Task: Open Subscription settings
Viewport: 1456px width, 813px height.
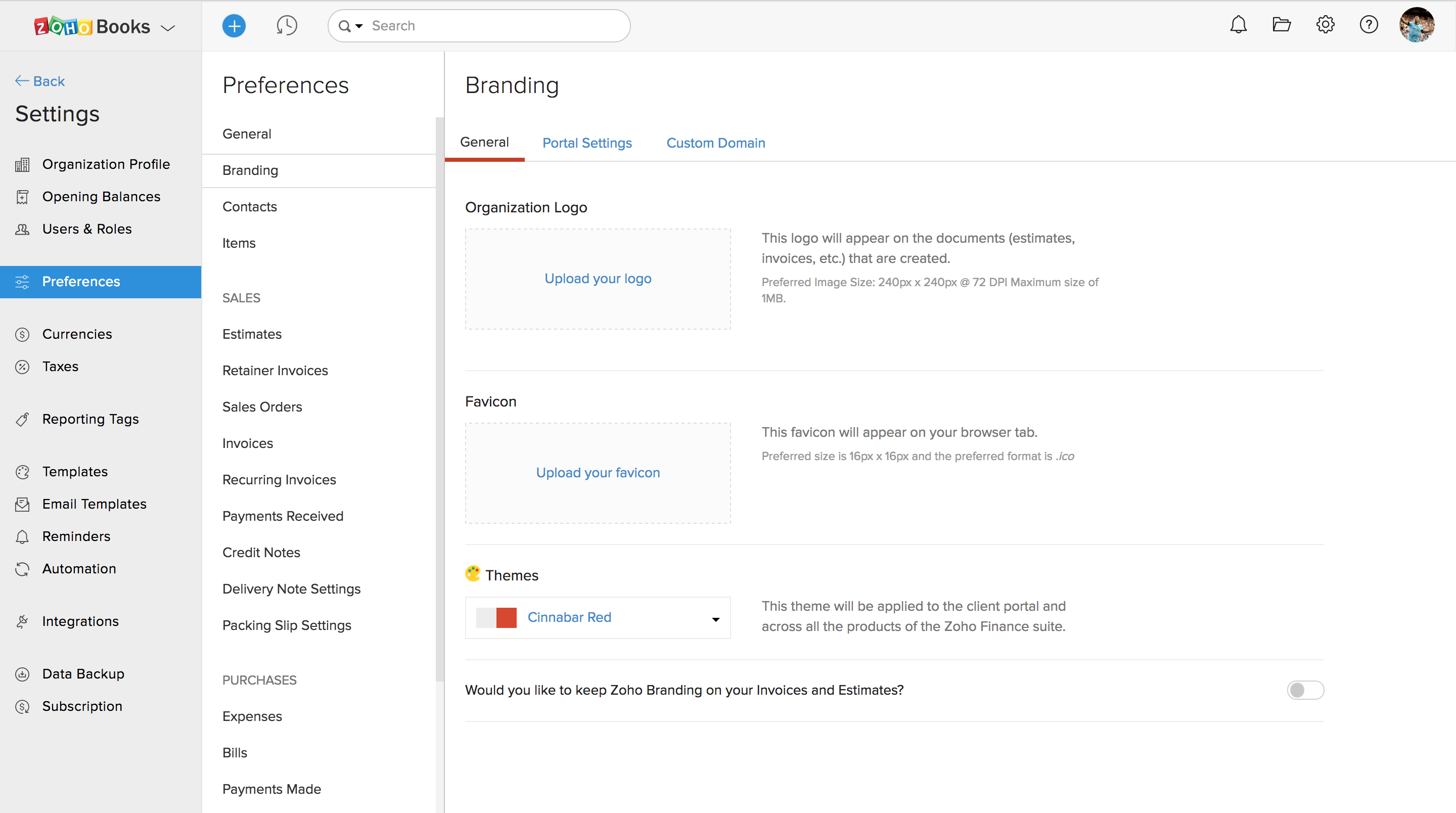Action: coord(82,707)
